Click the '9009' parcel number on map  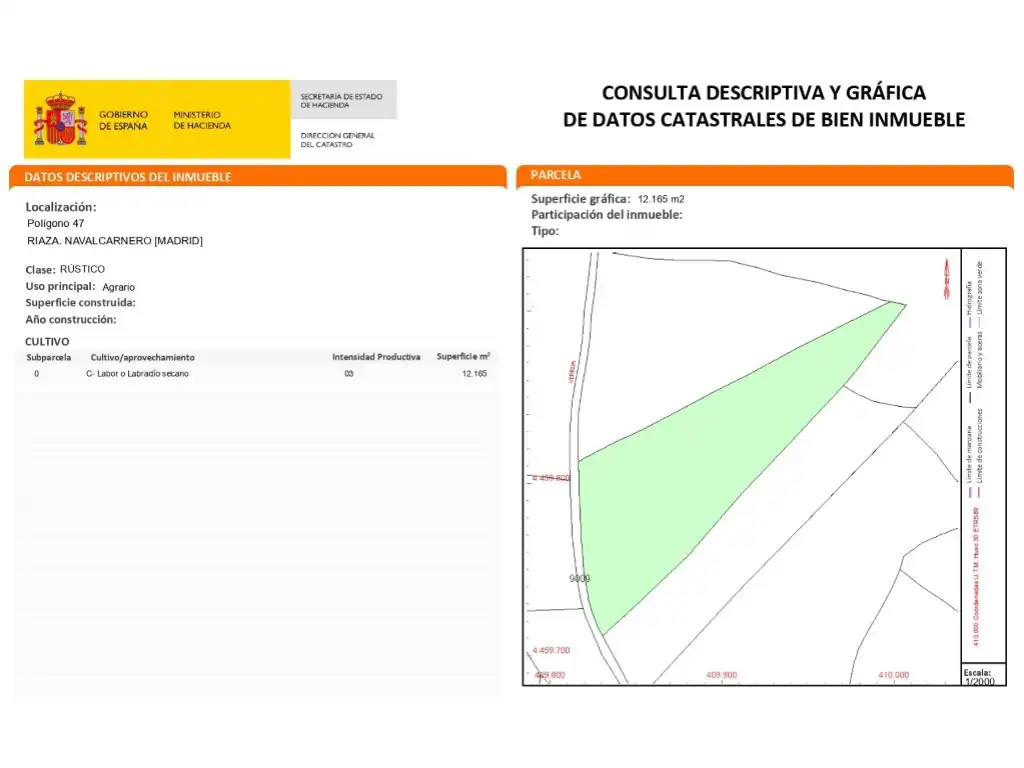pos(579,579)
